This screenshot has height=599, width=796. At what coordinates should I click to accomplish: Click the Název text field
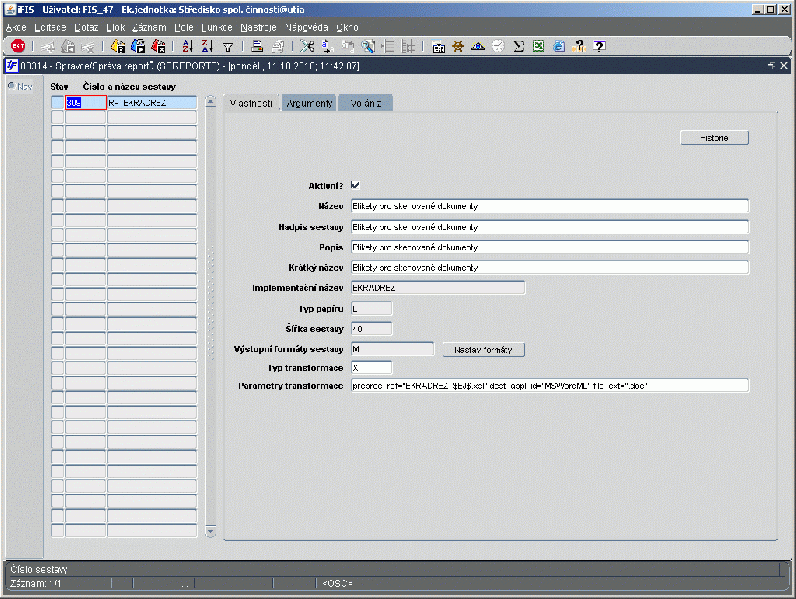549,206
